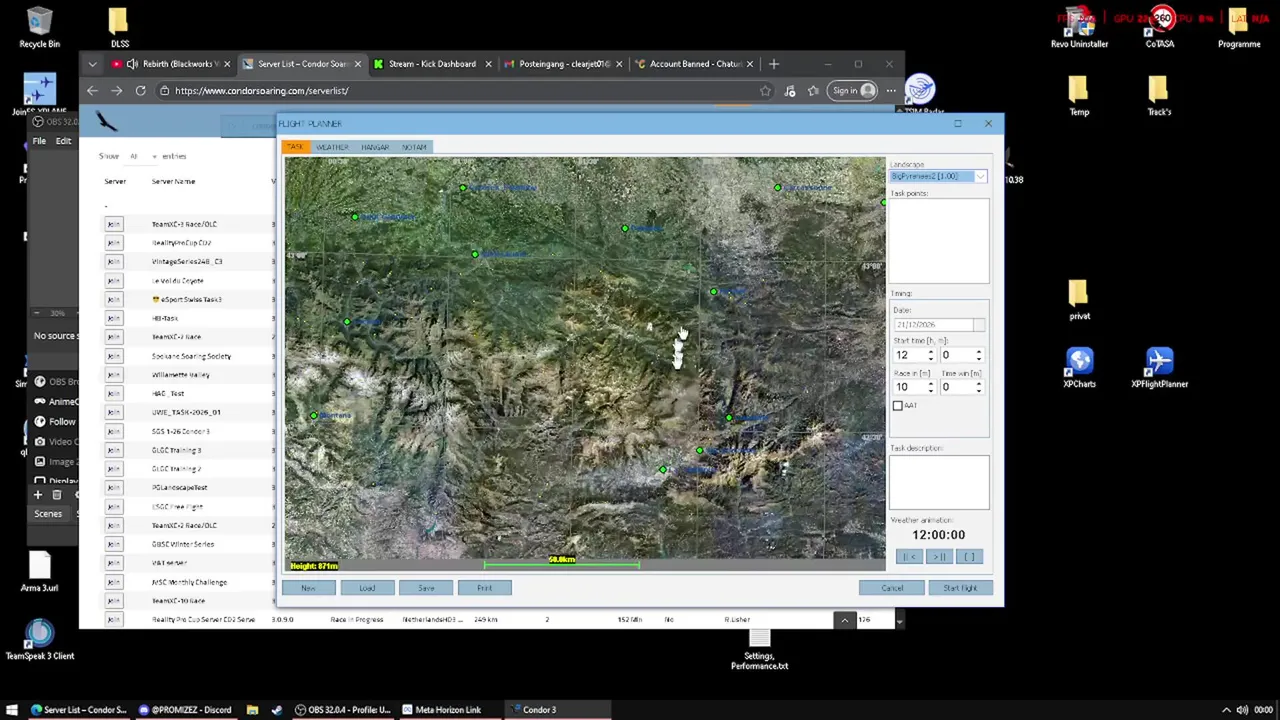This screenshot has width=1280, height=720.
Task: Click the New task button
Action: [308, 588]
